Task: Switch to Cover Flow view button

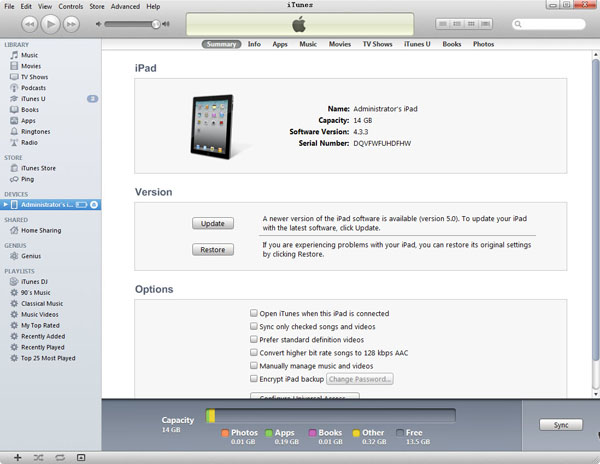Action: (x=486, y=24)
